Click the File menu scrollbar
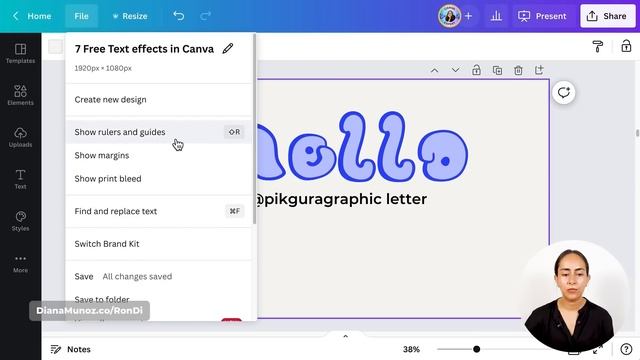Viewport: 640px width, 360px height. (255, 129)
